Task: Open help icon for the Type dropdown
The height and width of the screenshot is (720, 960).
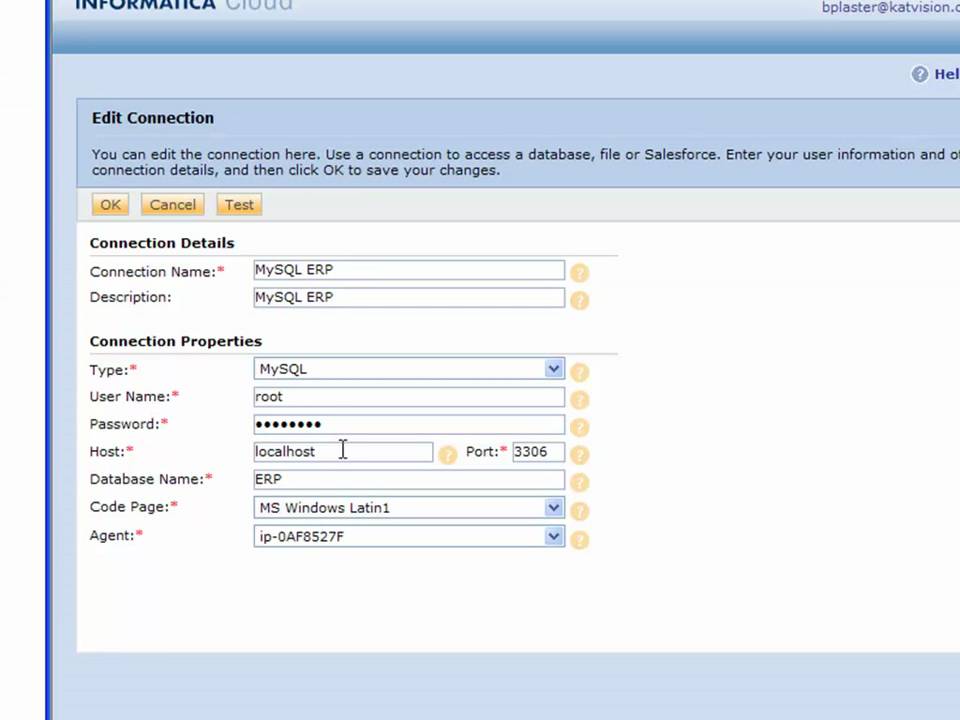Action: tap(579, 372)
